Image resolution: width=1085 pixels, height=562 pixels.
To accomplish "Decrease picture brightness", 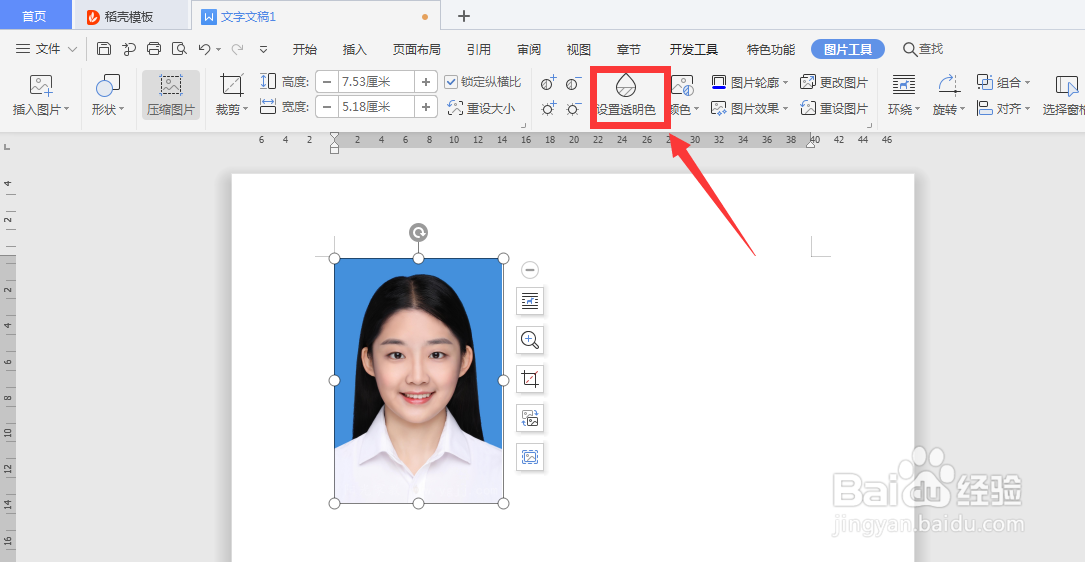I will point(573,108).
